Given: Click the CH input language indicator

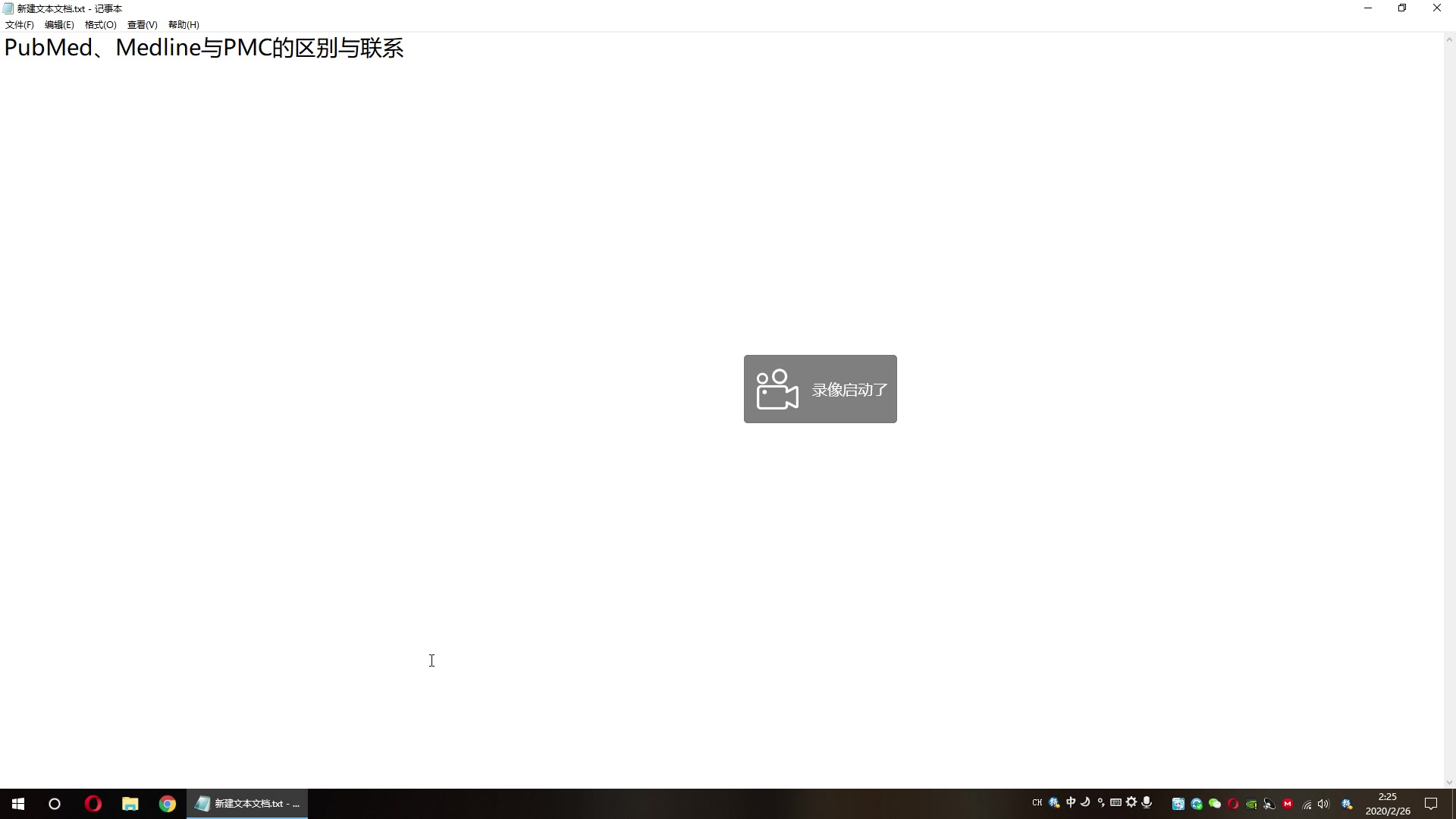Looking at the screenshot, I should point(1037,802).
